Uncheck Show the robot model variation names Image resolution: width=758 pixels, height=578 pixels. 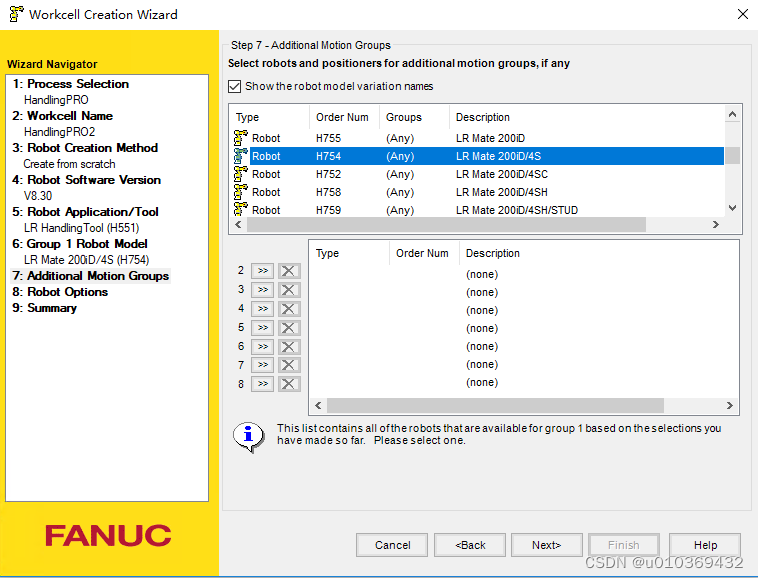pyautogui.click(x=234, y=87)
